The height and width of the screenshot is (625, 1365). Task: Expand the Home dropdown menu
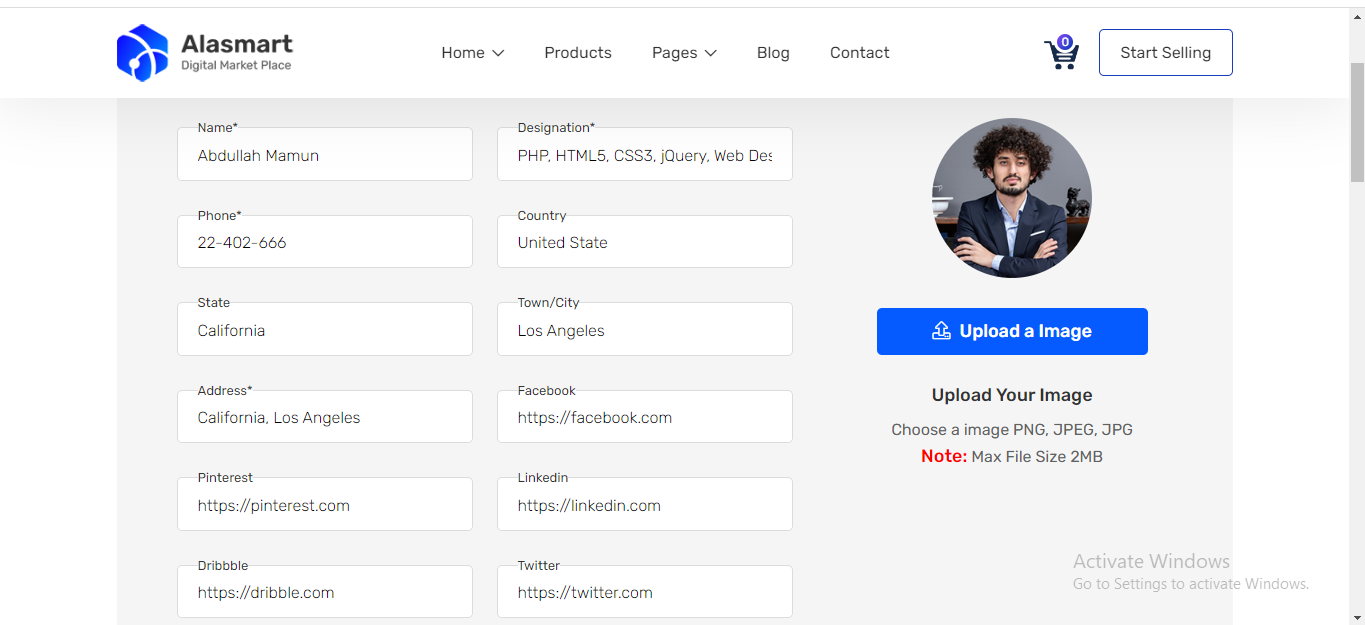[x=472, y=53]
